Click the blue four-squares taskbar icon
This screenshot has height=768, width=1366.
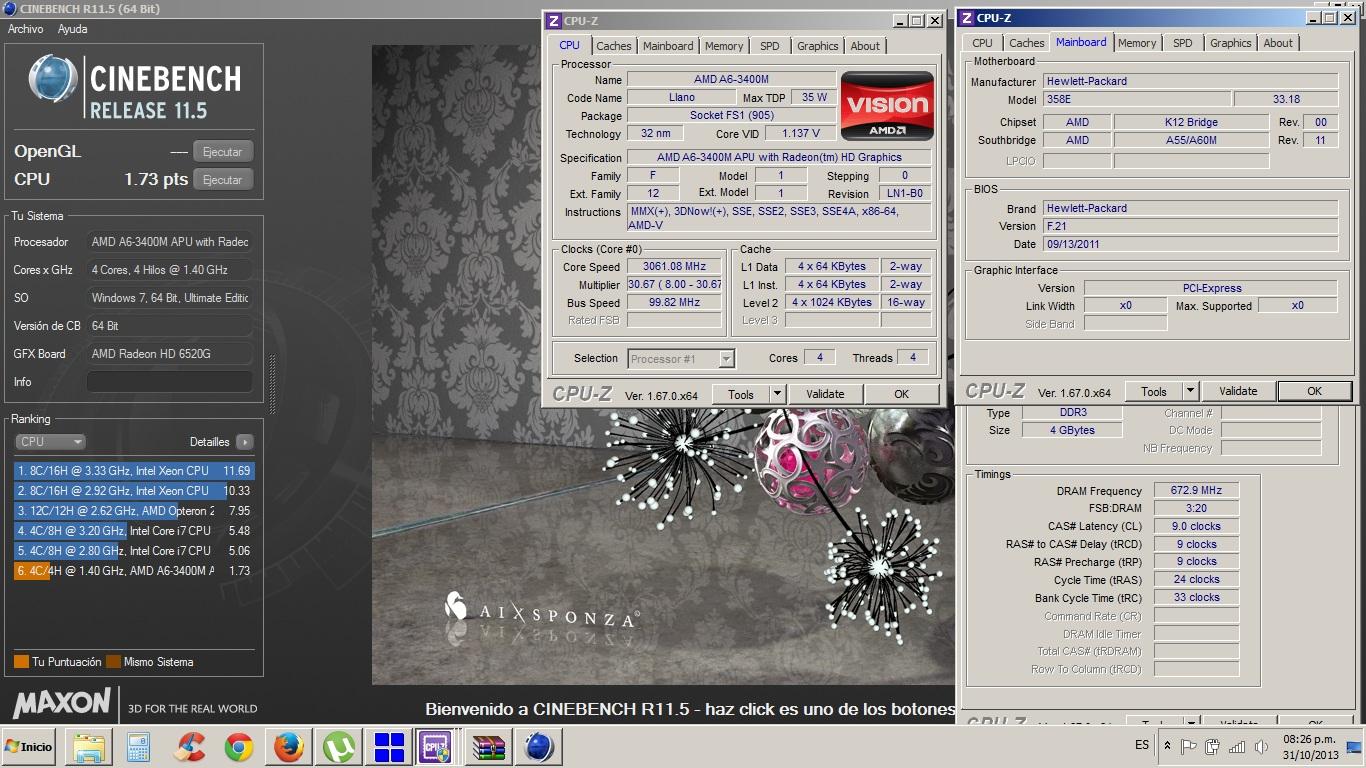click(x=389, y=747)
